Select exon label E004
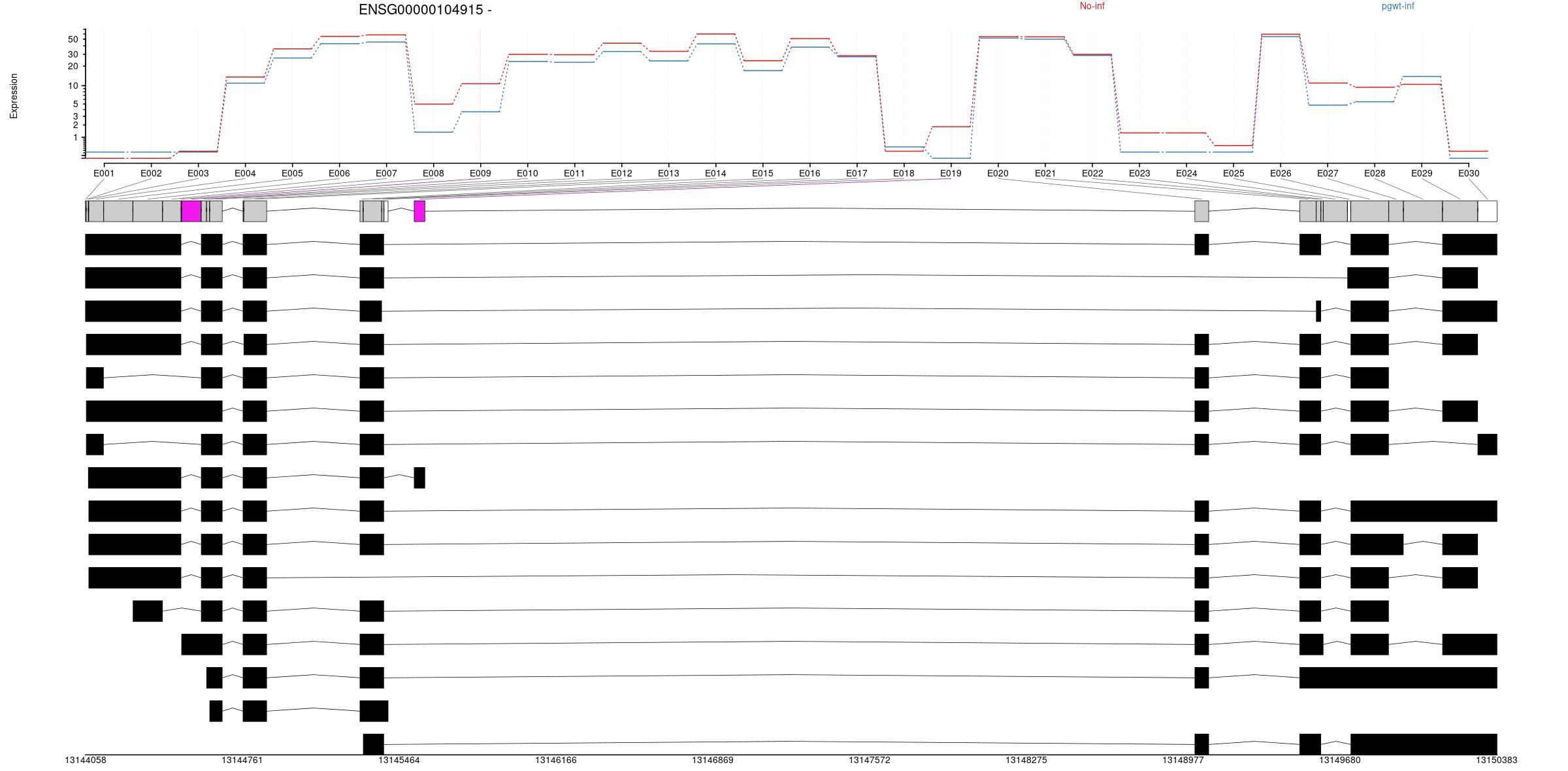Screen dimensions: 1568x771 [245, 173]
